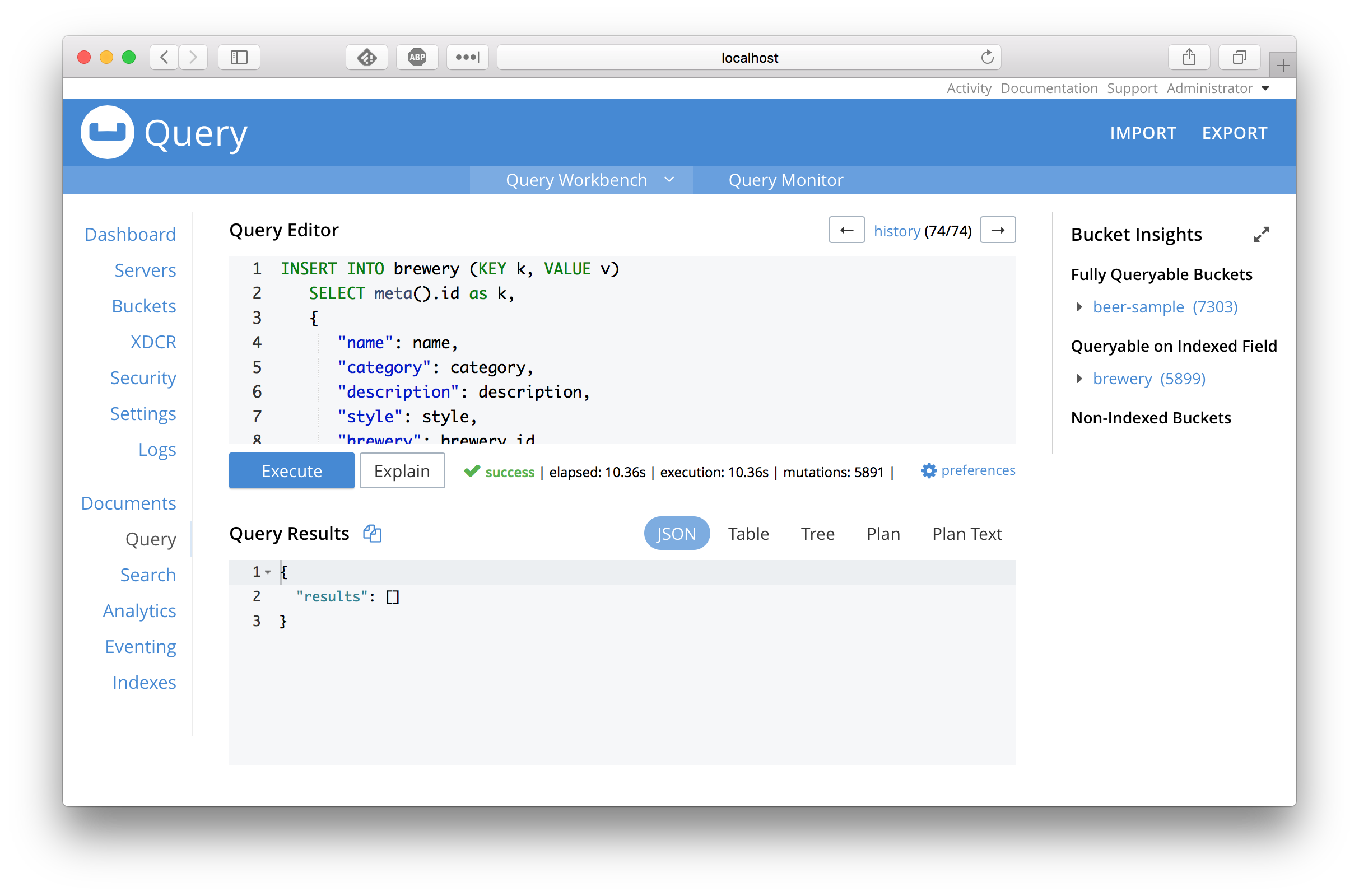The width and height of the screenshot is (1359, 896).
Task: Open the preferences gear icon
Action: (x=929, y=471)
